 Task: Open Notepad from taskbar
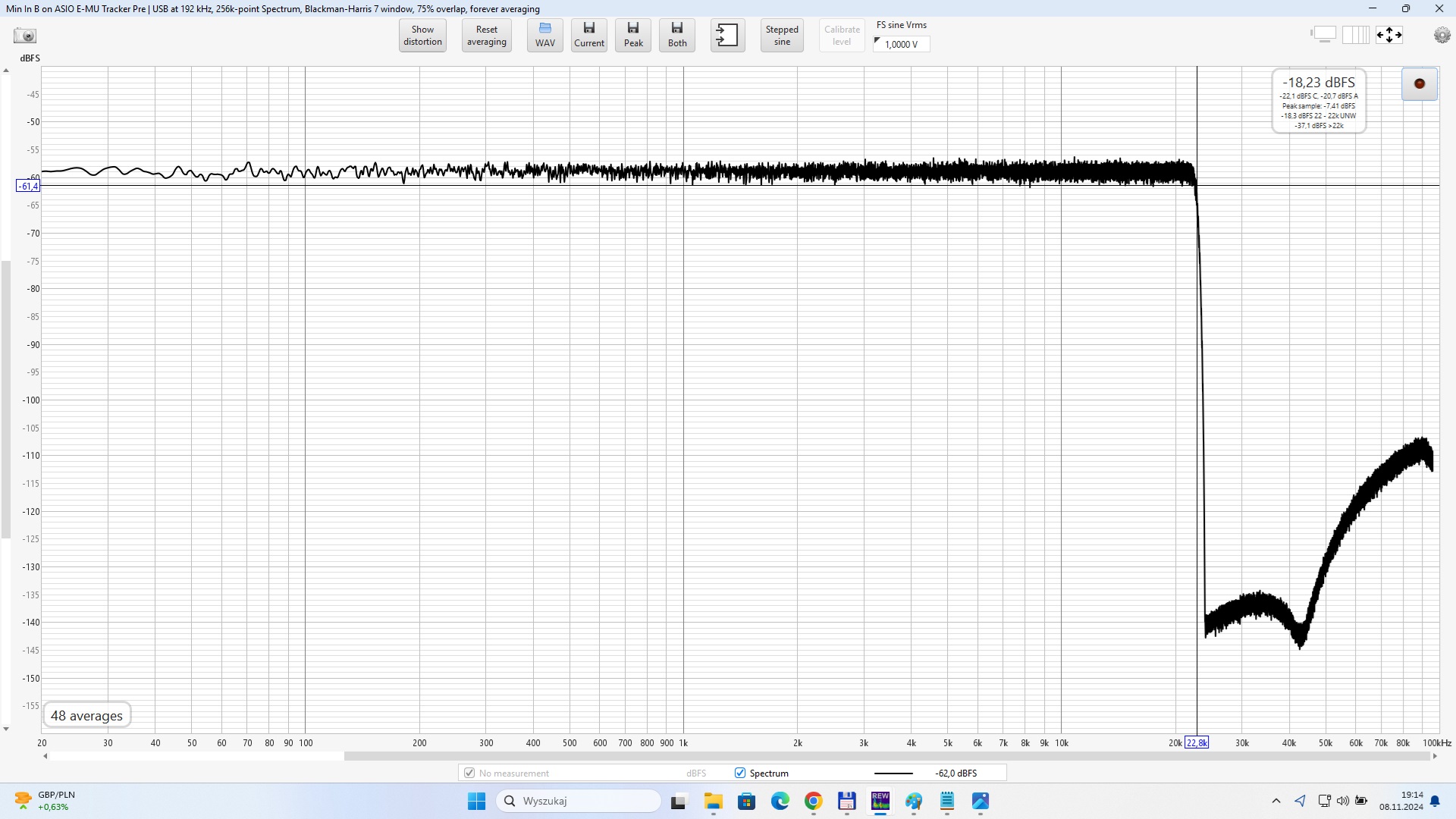coord(947,801)
